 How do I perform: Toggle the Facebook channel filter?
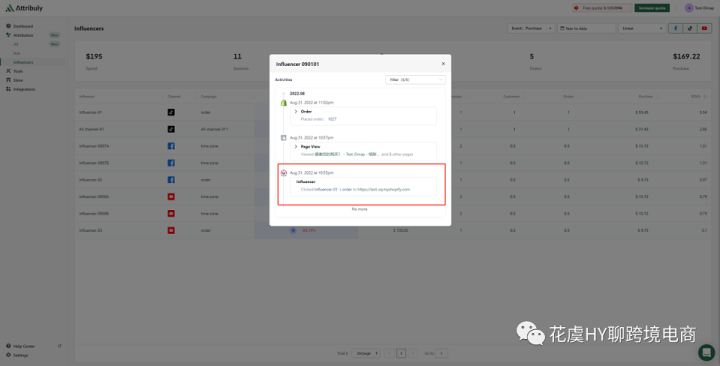675,28
